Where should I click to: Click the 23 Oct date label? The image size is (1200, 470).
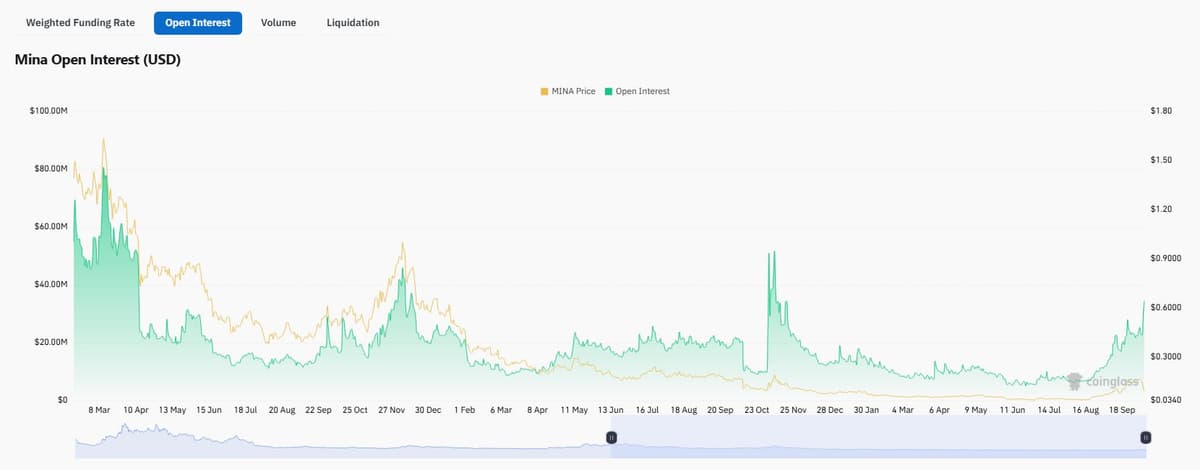click(757, 410)
